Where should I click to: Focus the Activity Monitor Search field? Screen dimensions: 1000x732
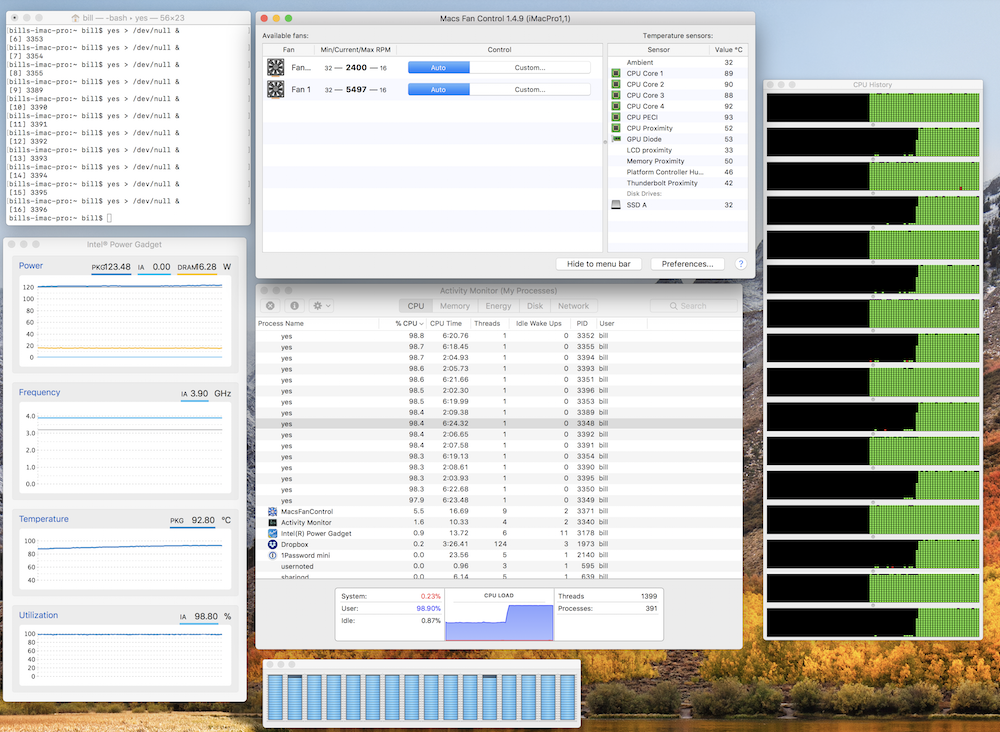pos(693,306)
